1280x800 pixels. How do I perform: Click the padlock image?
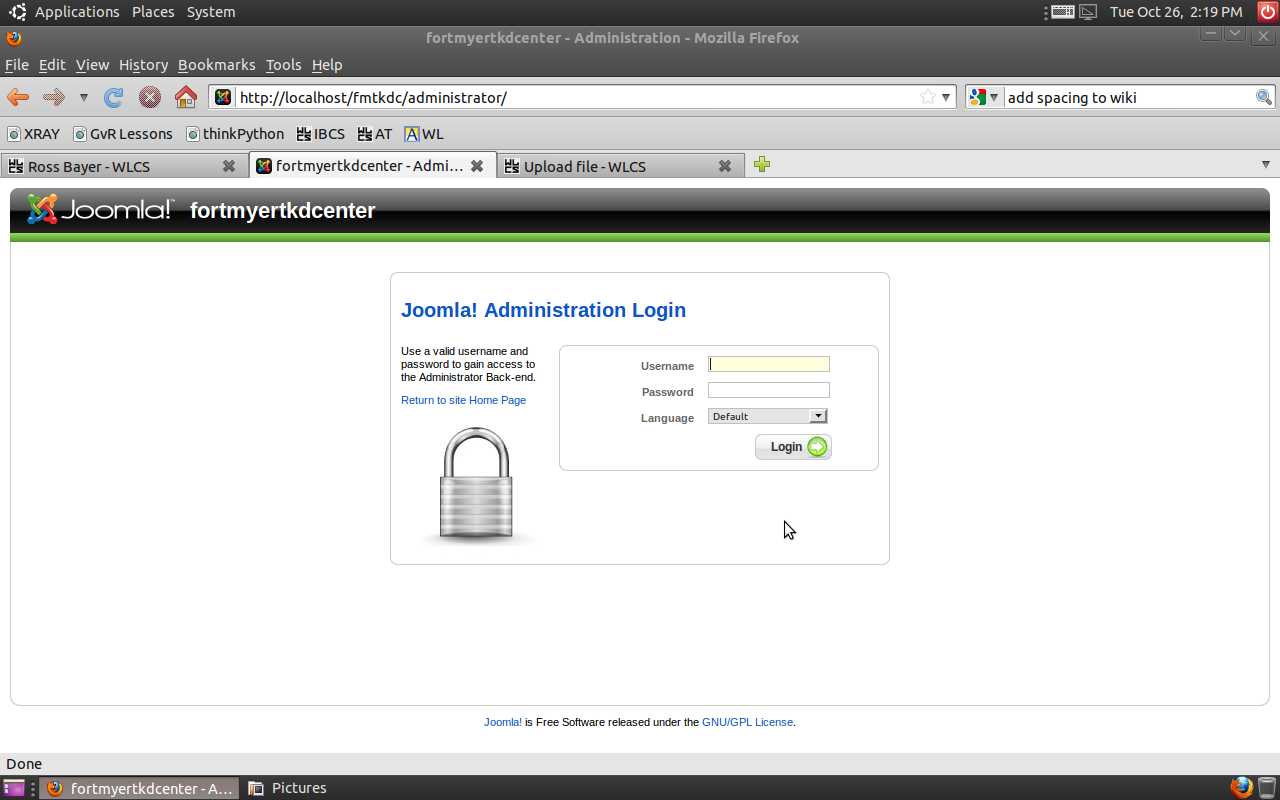[476, 486]
